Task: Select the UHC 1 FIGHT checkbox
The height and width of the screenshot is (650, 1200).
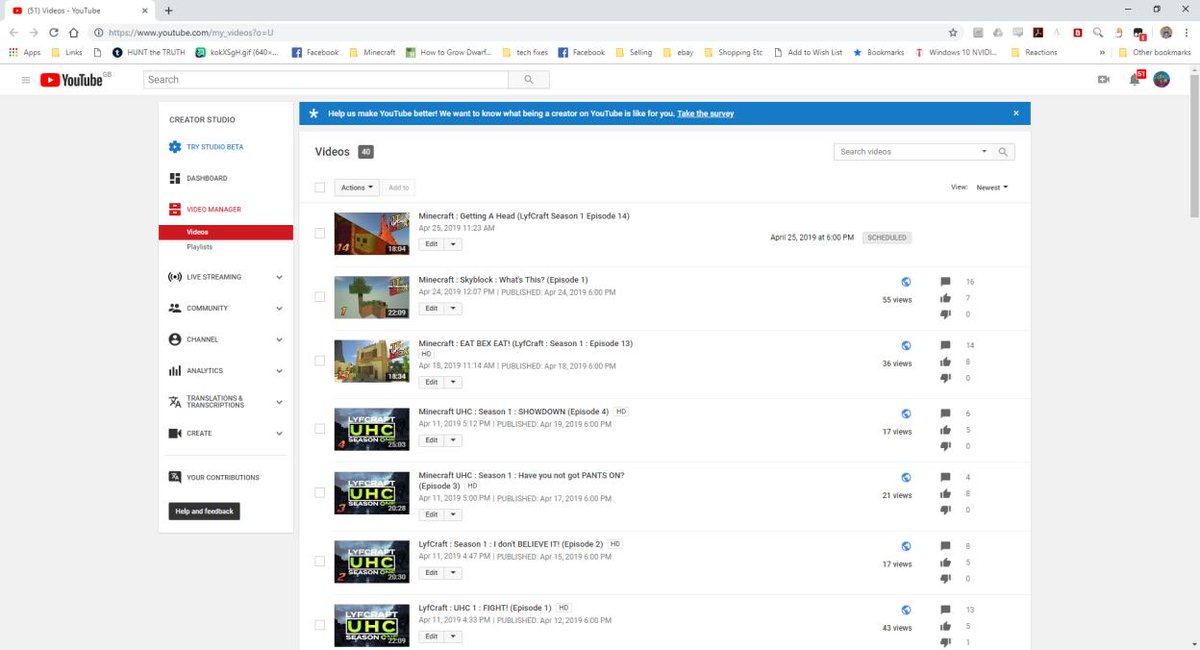Action: (320, 625)
